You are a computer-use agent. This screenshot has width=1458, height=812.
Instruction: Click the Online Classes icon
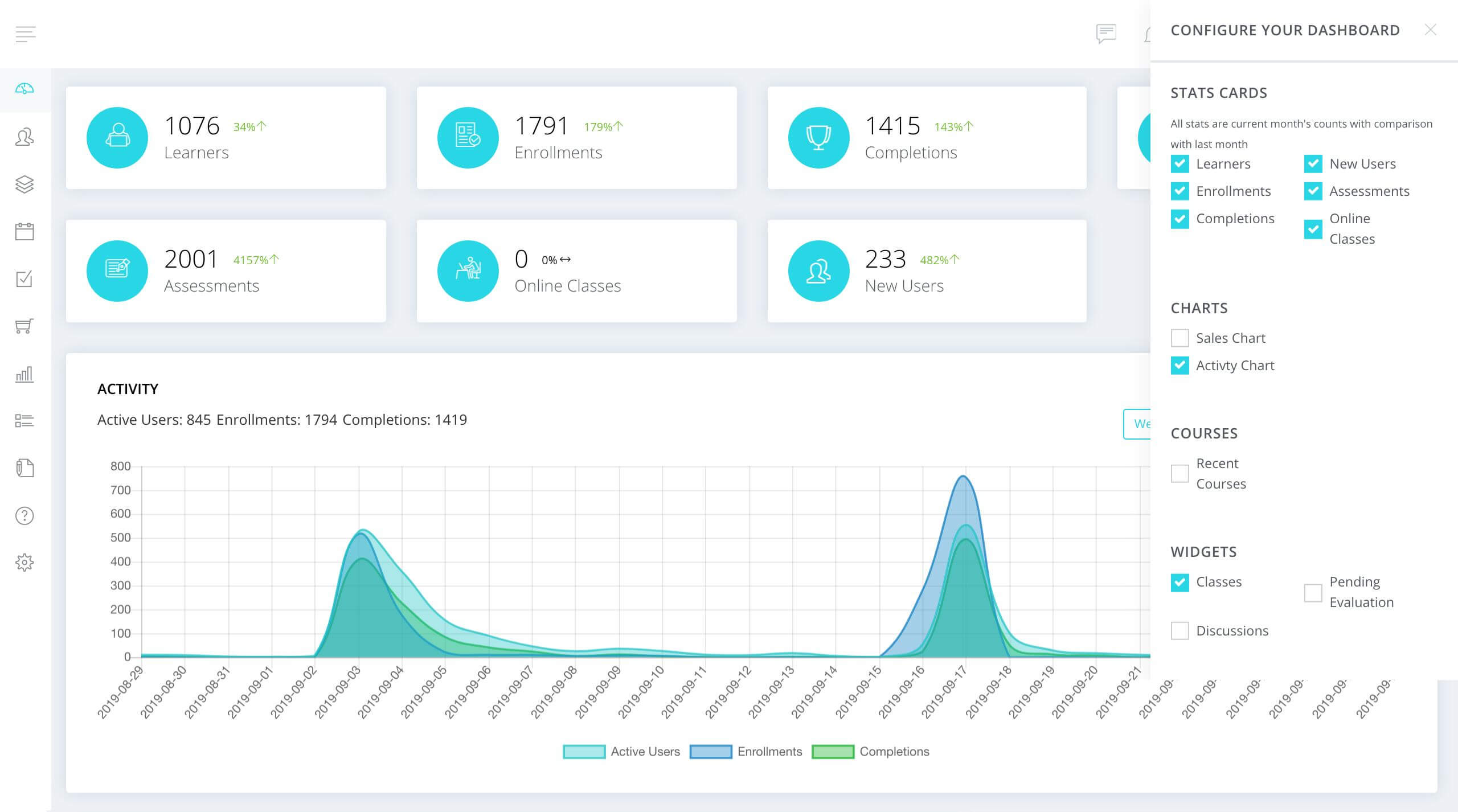click(467, 271)
